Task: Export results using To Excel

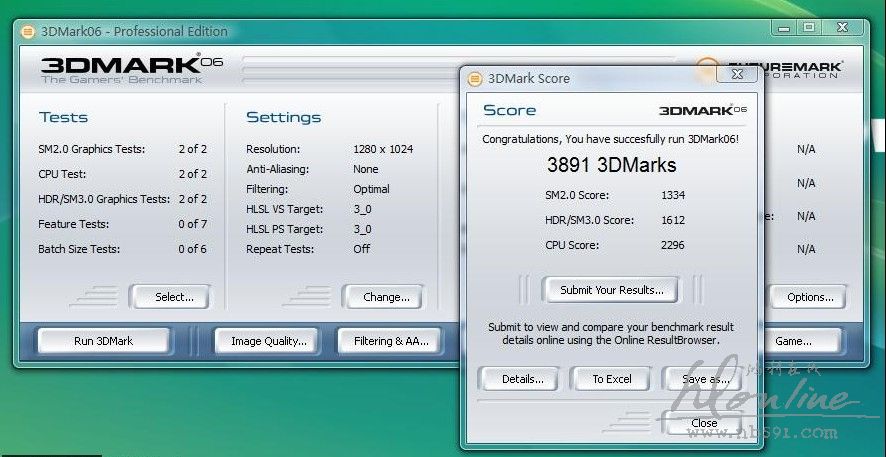Action: [611, 379]
